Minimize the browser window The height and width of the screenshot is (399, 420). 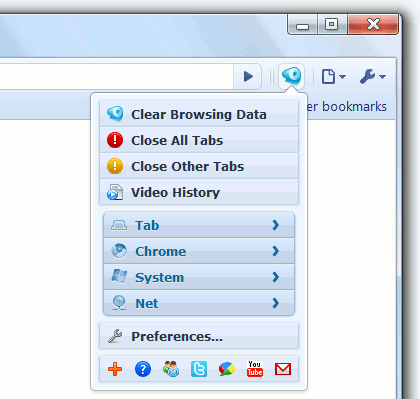[x=303, y=25]
